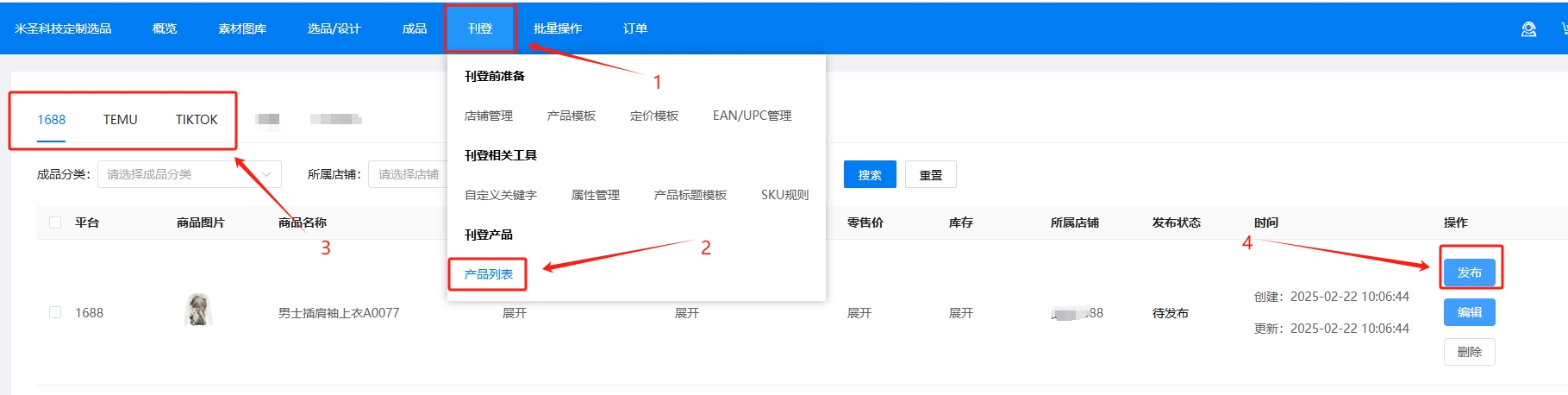Viewport: 1568px width, 395px height.
Task: Open the shopping cart icon at top right
Action: click(1564, 29)
